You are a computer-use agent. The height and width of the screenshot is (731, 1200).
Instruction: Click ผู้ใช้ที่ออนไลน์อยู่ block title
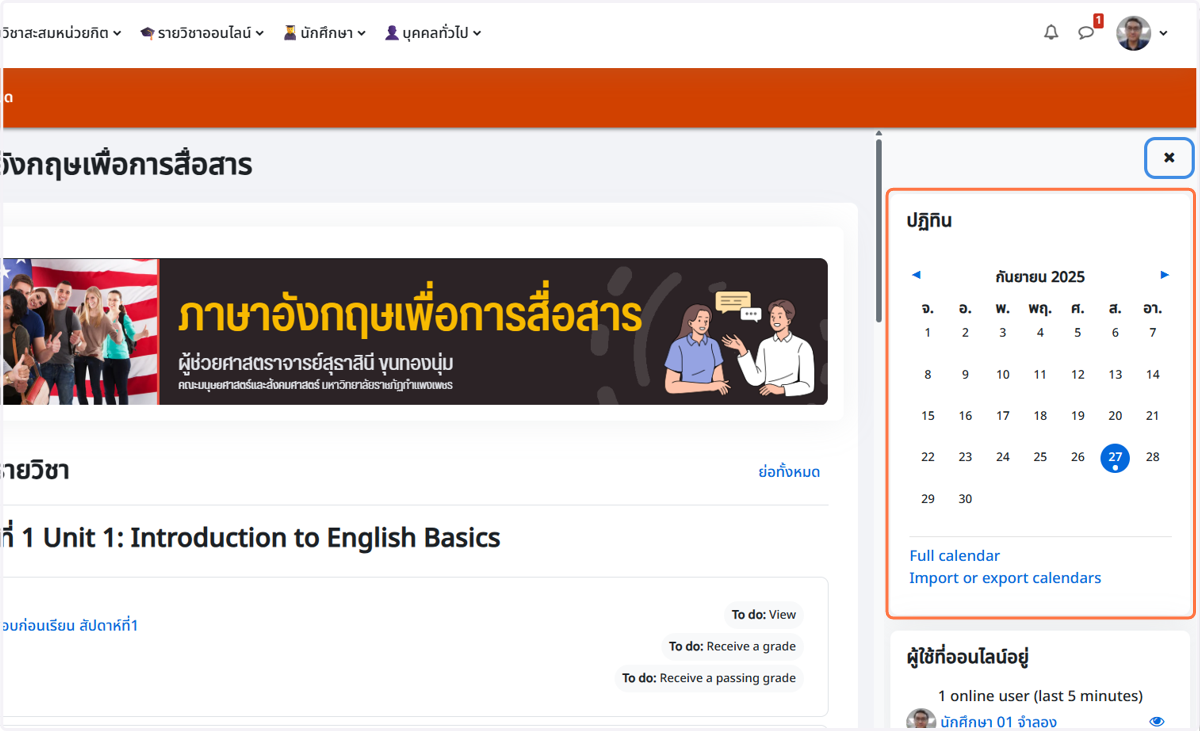(x=968, y=657)
